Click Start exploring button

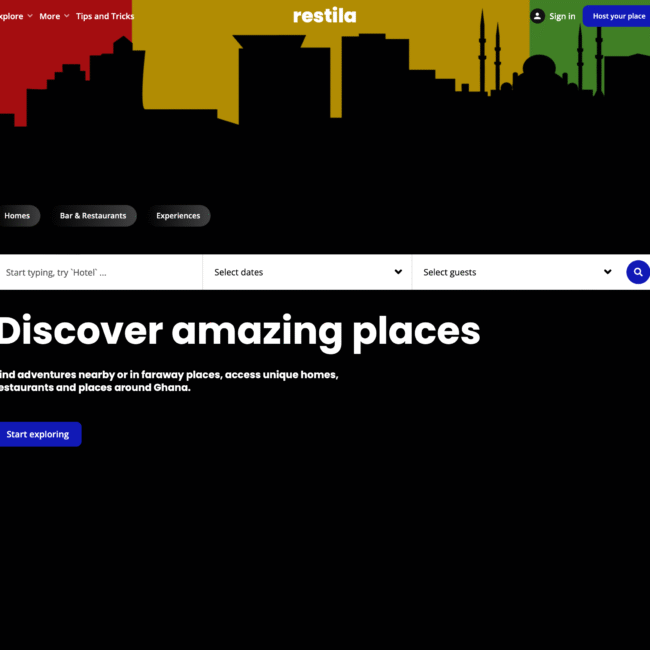click(x=39, y=434)
